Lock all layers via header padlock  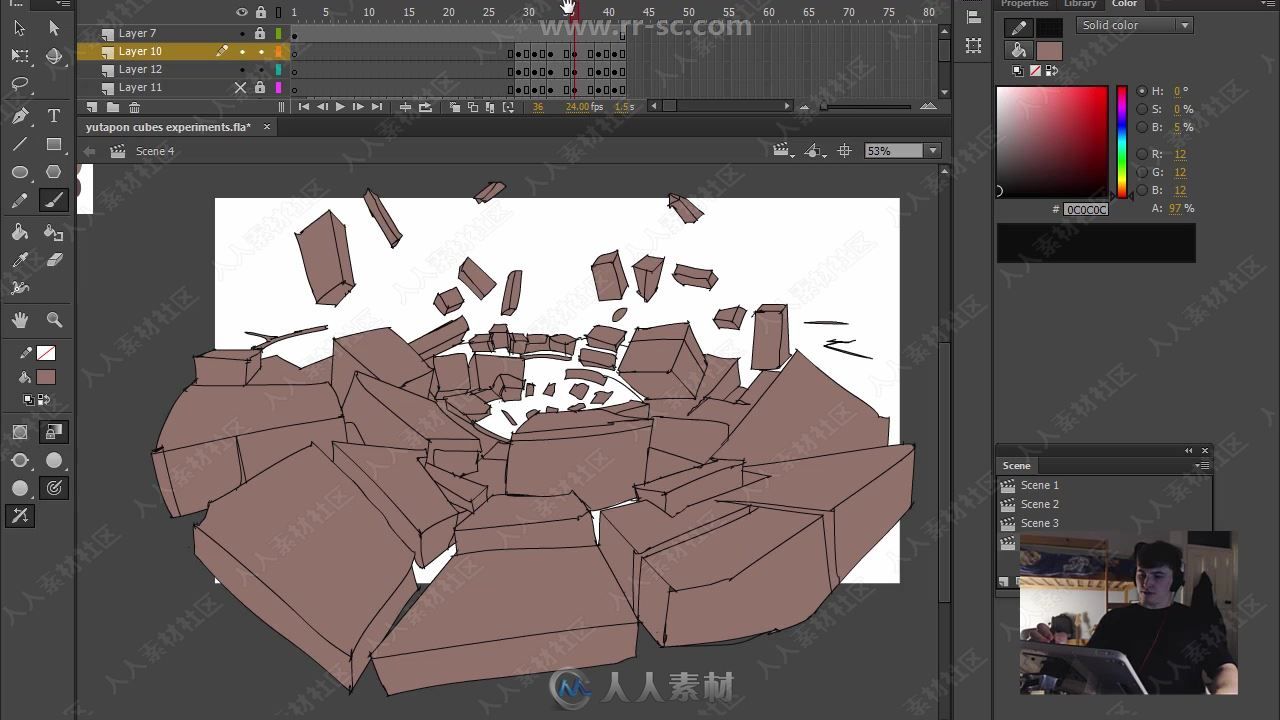pyautogui.click(x=260, y=12)
